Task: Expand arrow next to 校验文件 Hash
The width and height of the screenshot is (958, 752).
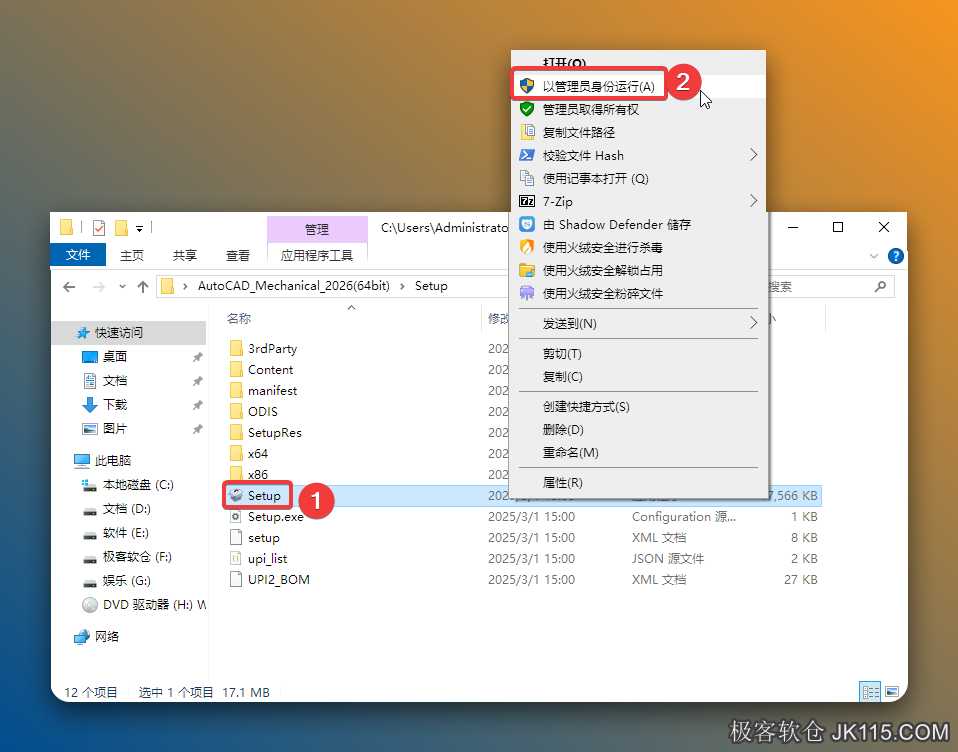Action: click(753, 155)
